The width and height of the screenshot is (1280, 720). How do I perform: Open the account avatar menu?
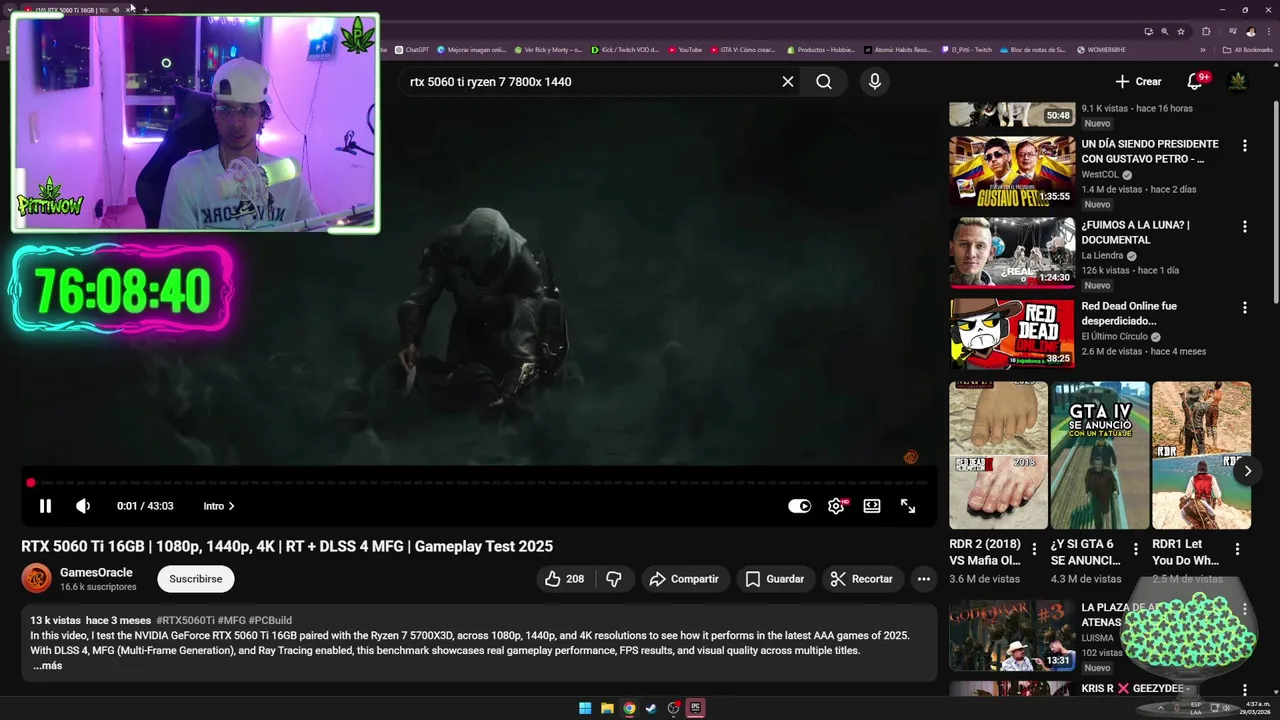[1238, 82]
